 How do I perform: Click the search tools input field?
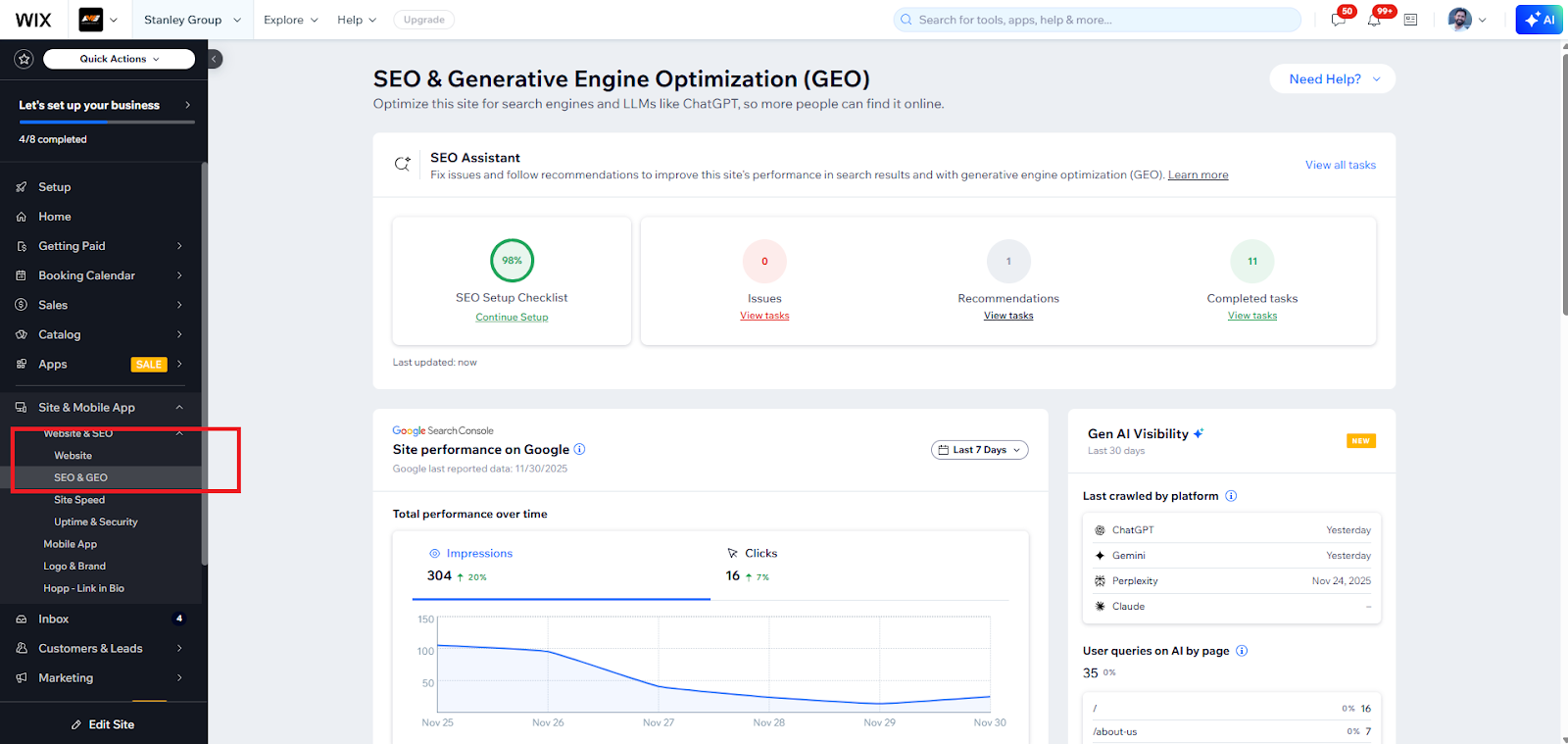tap(1098, 20)
